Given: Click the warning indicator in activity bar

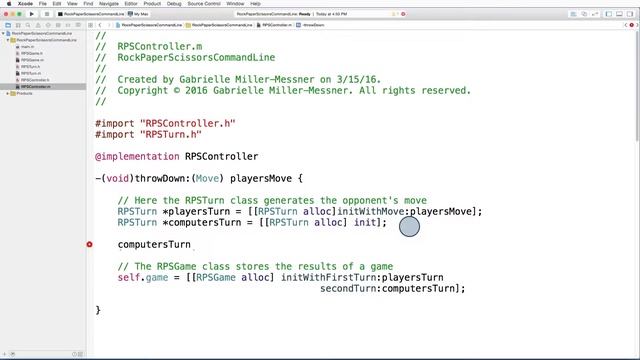Looking at the screenshot, I should click(x=394, y=14).
